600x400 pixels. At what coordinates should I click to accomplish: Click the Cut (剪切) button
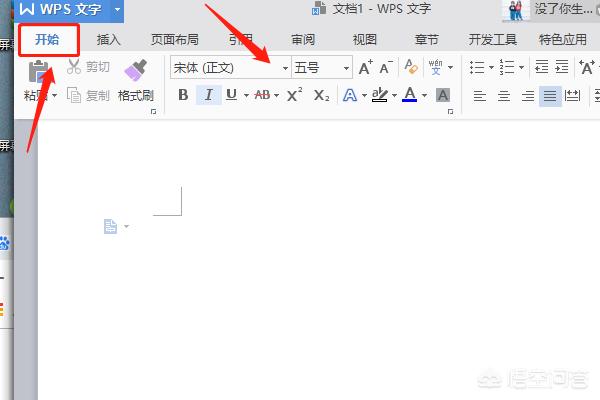88,67
